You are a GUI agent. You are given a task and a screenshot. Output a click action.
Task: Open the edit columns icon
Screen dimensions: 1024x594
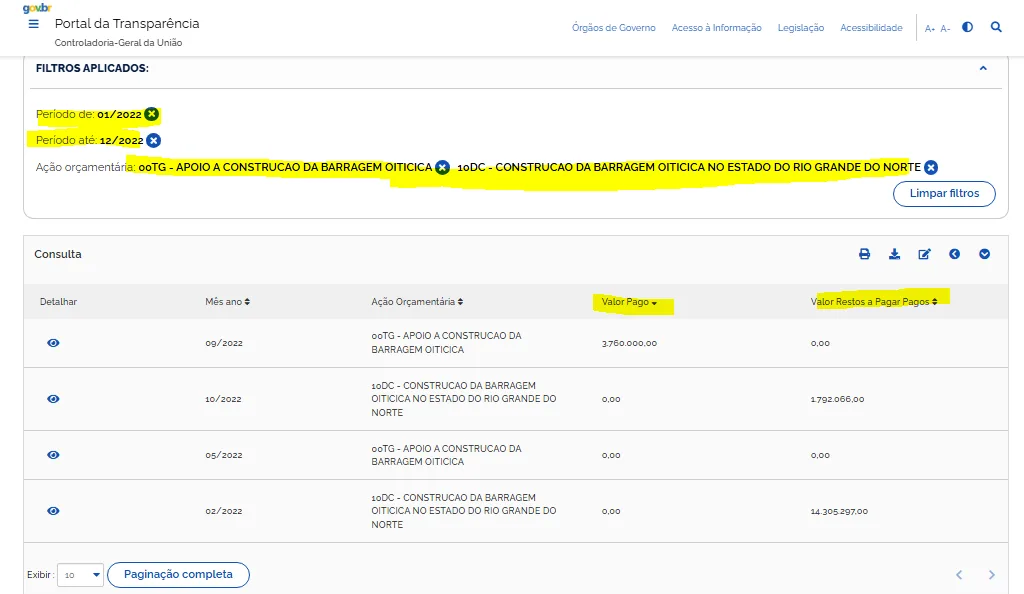(x=924, y=254)
